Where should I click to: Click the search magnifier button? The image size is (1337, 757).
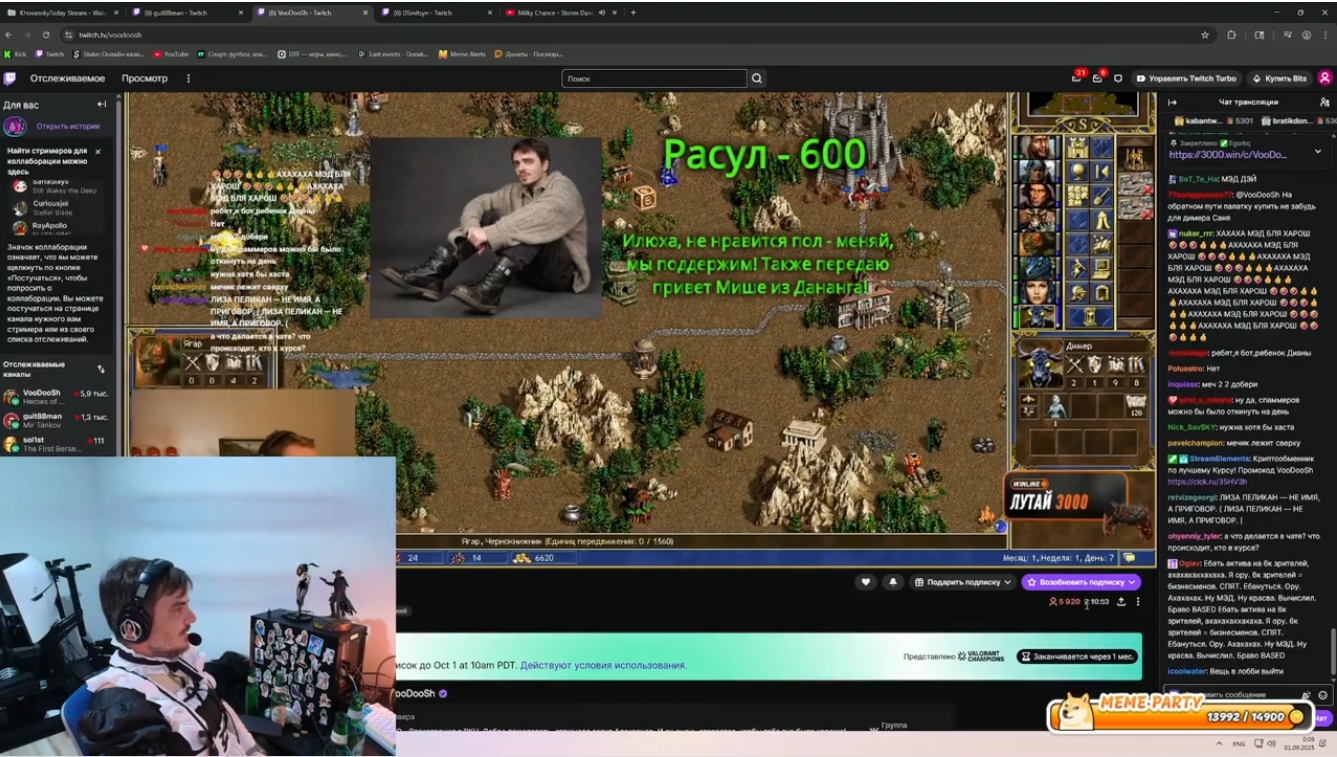[x=757, y=78]
